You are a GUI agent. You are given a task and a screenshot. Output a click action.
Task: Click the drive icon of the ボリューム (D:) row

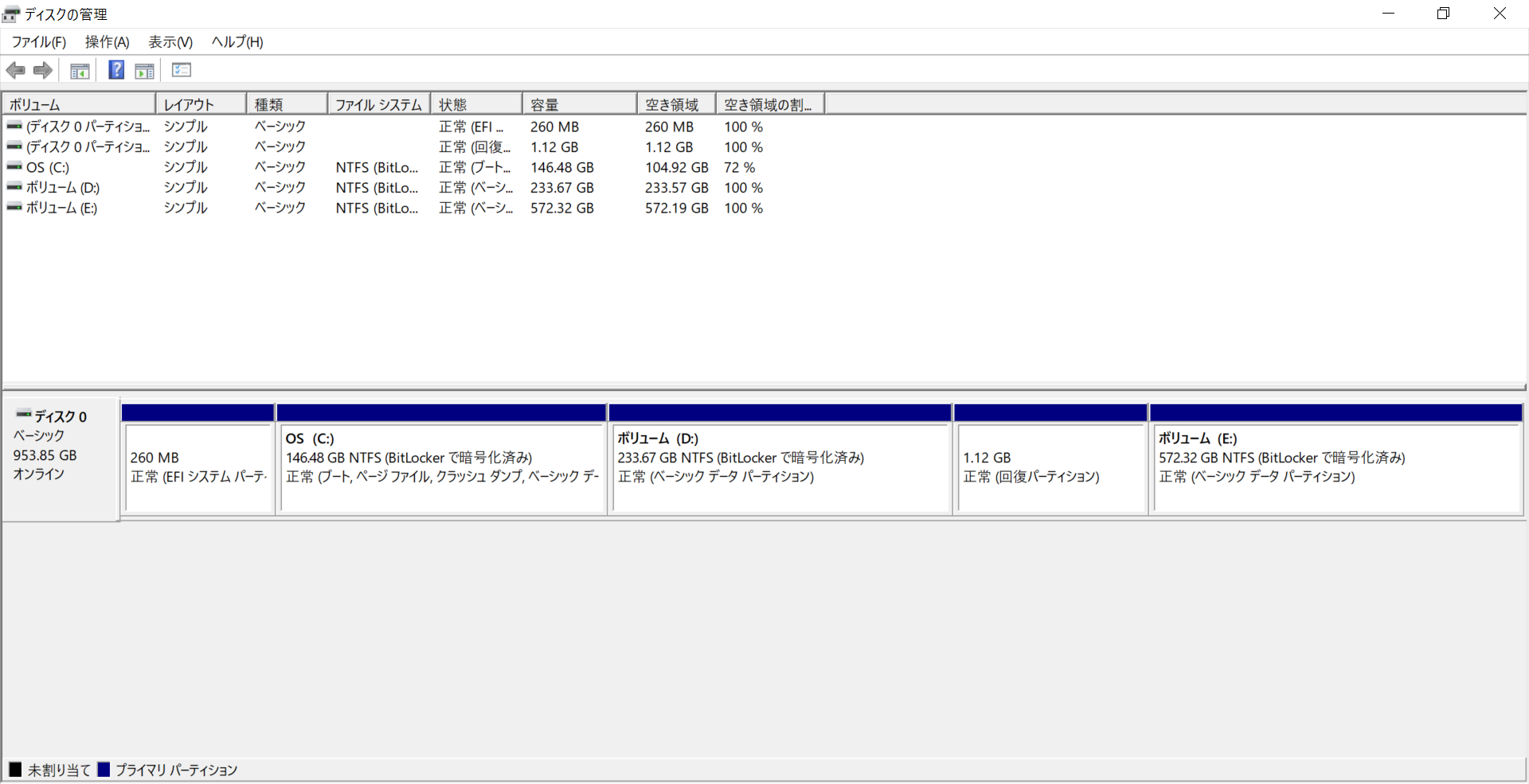pyautogui.click(x=14, y=188)
